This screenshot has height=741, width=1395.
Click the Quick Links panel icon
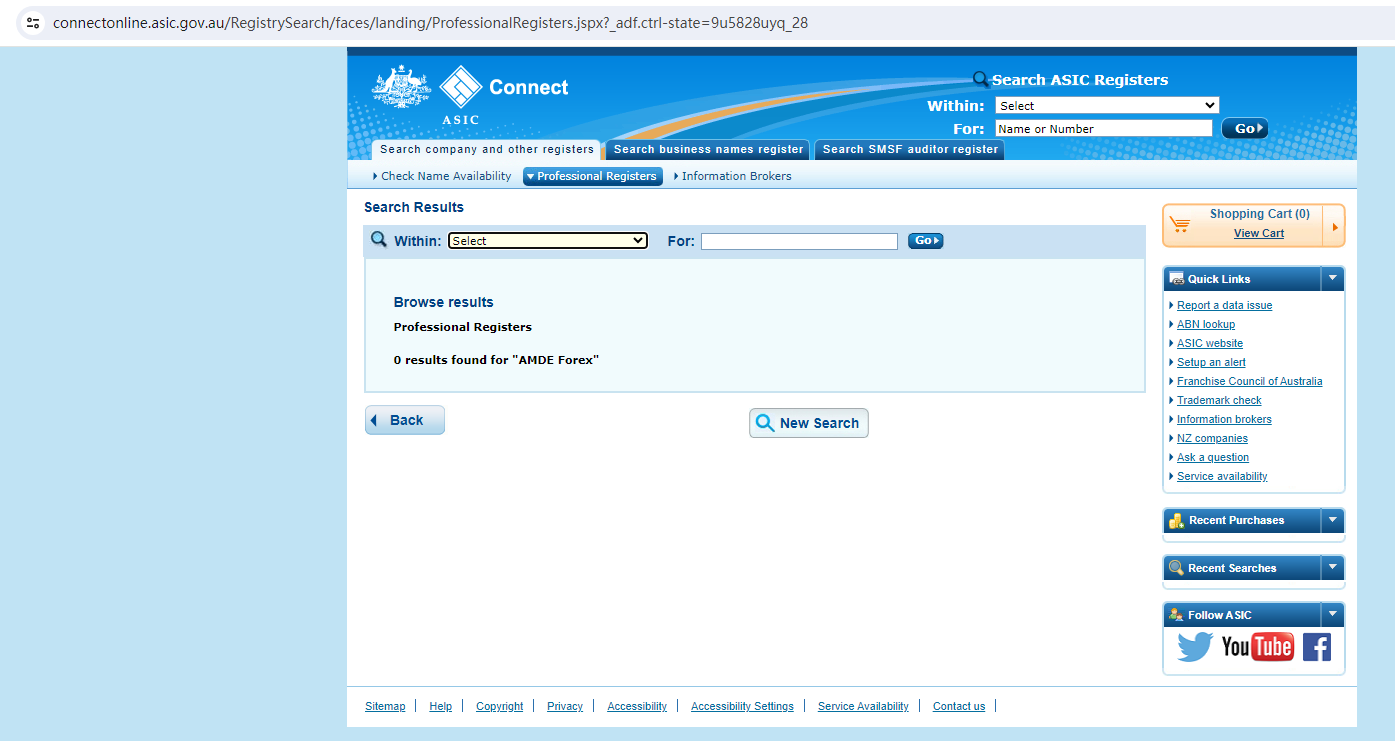1176,279
